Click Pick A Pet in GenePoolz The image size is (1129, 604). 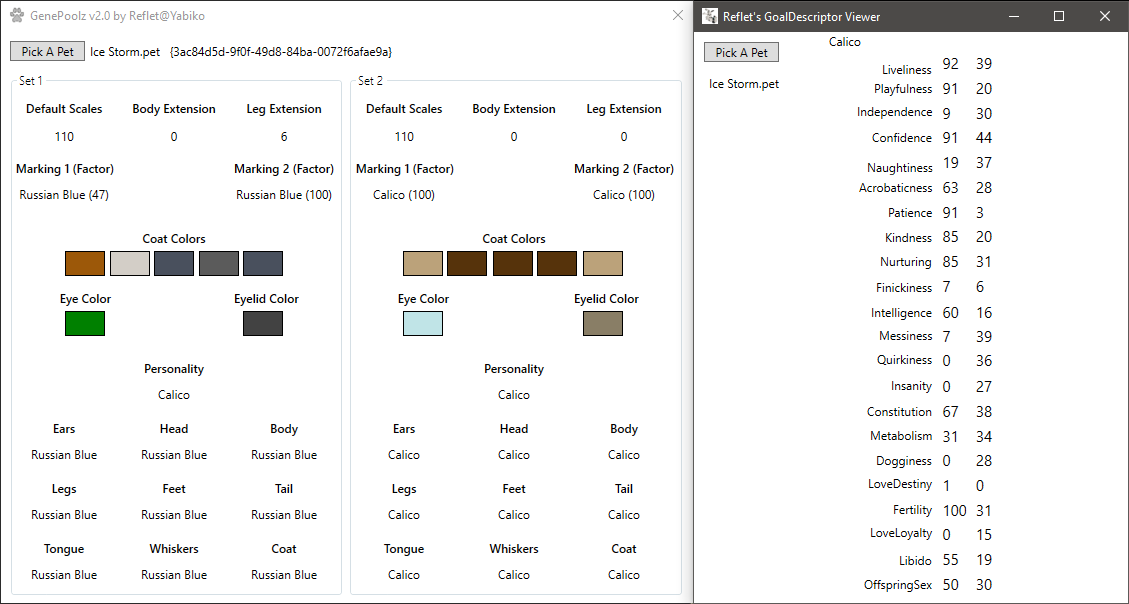click(x=48, y=51)
